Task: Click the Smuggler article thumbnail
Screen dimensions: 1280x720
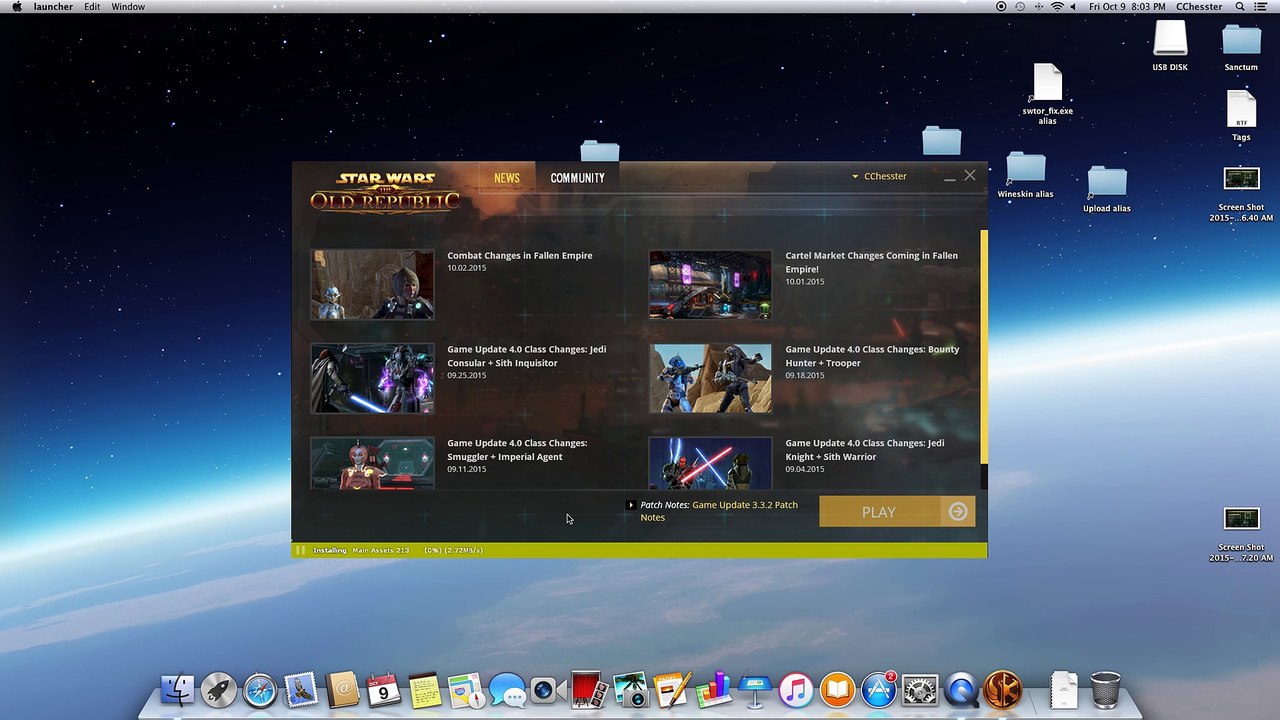Action: [x=372, y=463]
